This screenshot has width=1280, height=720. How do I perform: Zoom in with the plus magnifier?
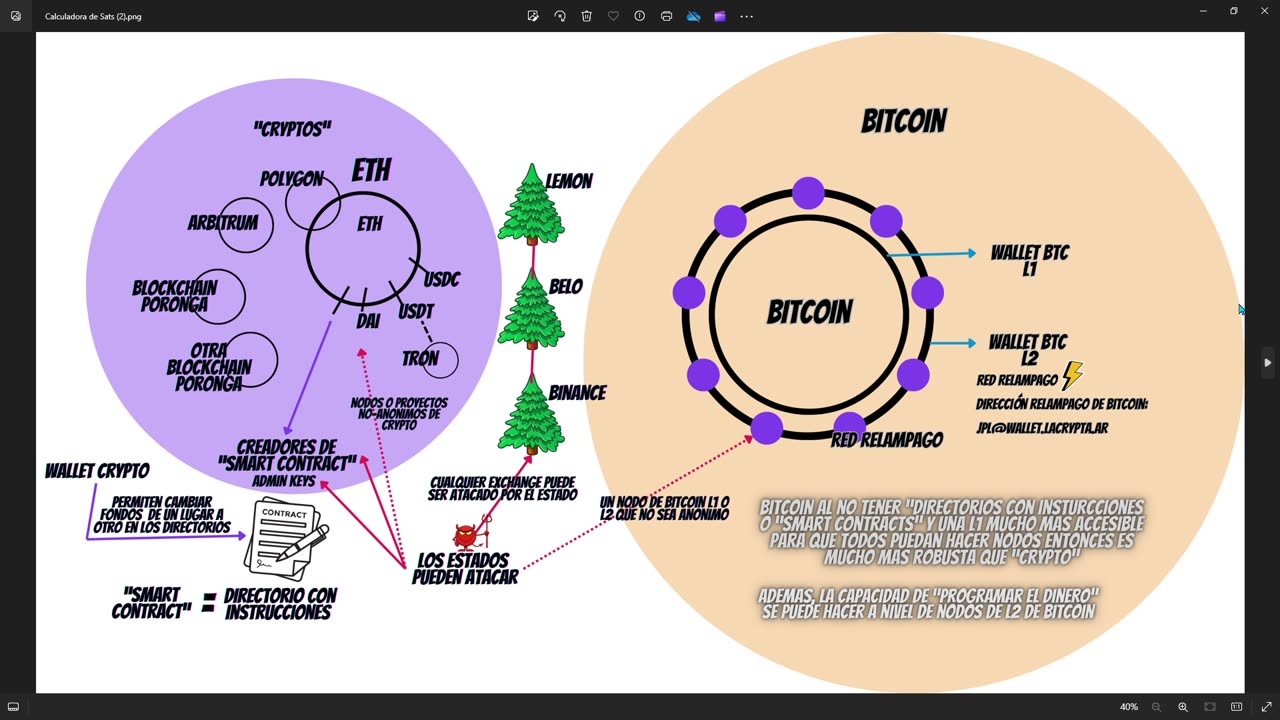[x=1183, y=707]
